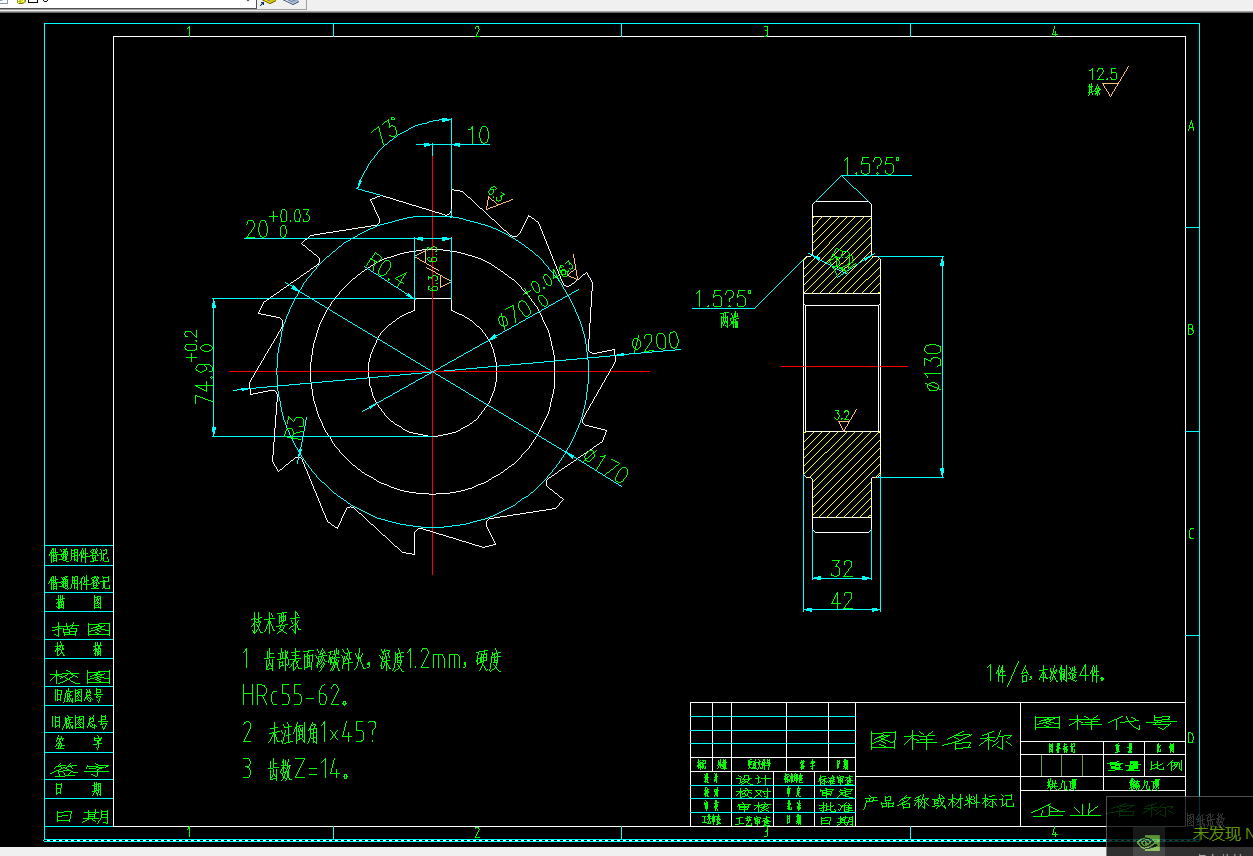Select the '批准' cell in title block
The image size is (1253, 856).
coord(836,806)
